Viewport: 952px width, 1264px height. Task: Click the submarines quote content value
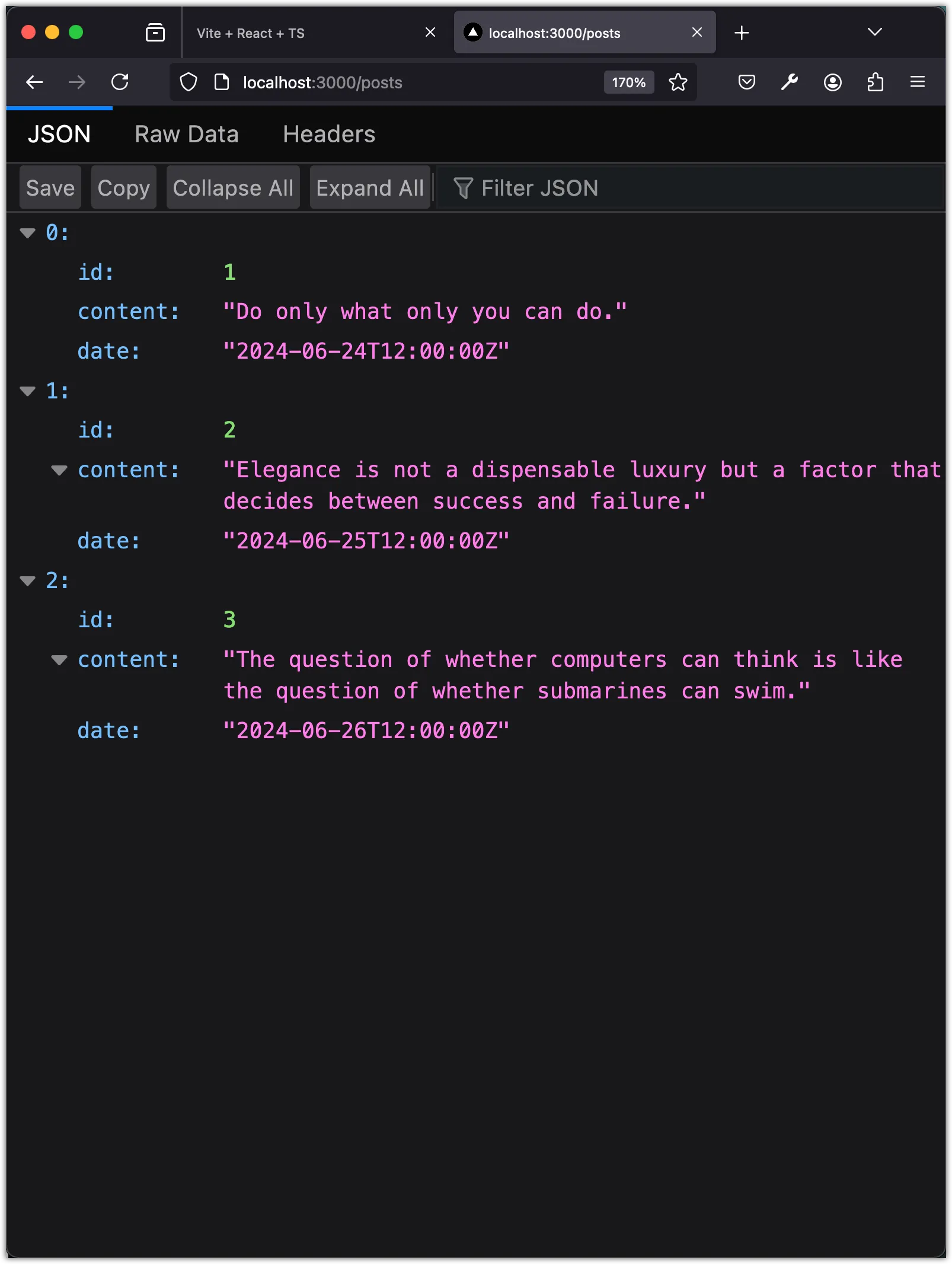pos(563,675)
